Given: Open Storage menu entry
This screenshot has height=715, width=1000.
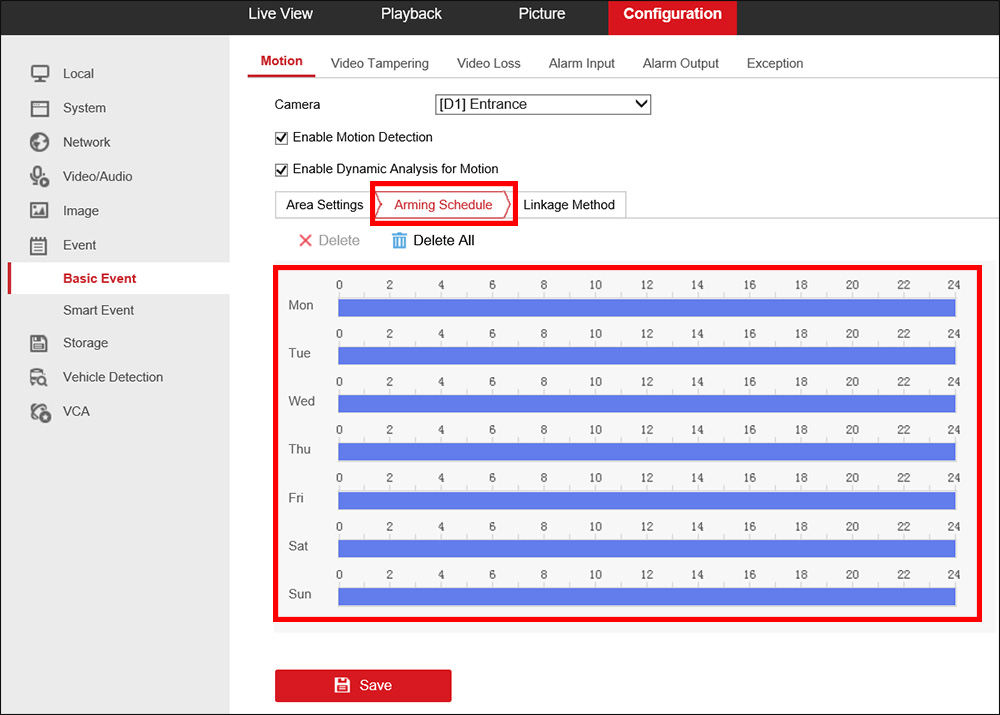Looking at the screenshot, I should (x=85, y=343).
